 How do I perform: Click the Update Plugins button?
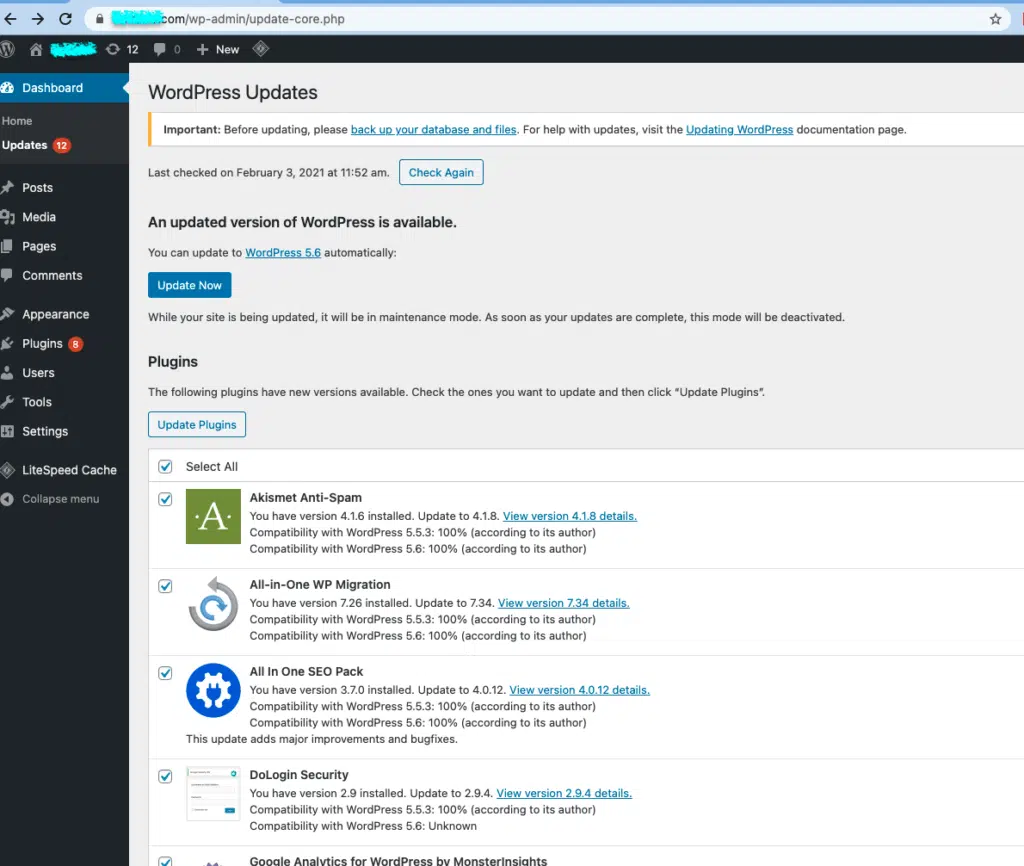(197, 425)
